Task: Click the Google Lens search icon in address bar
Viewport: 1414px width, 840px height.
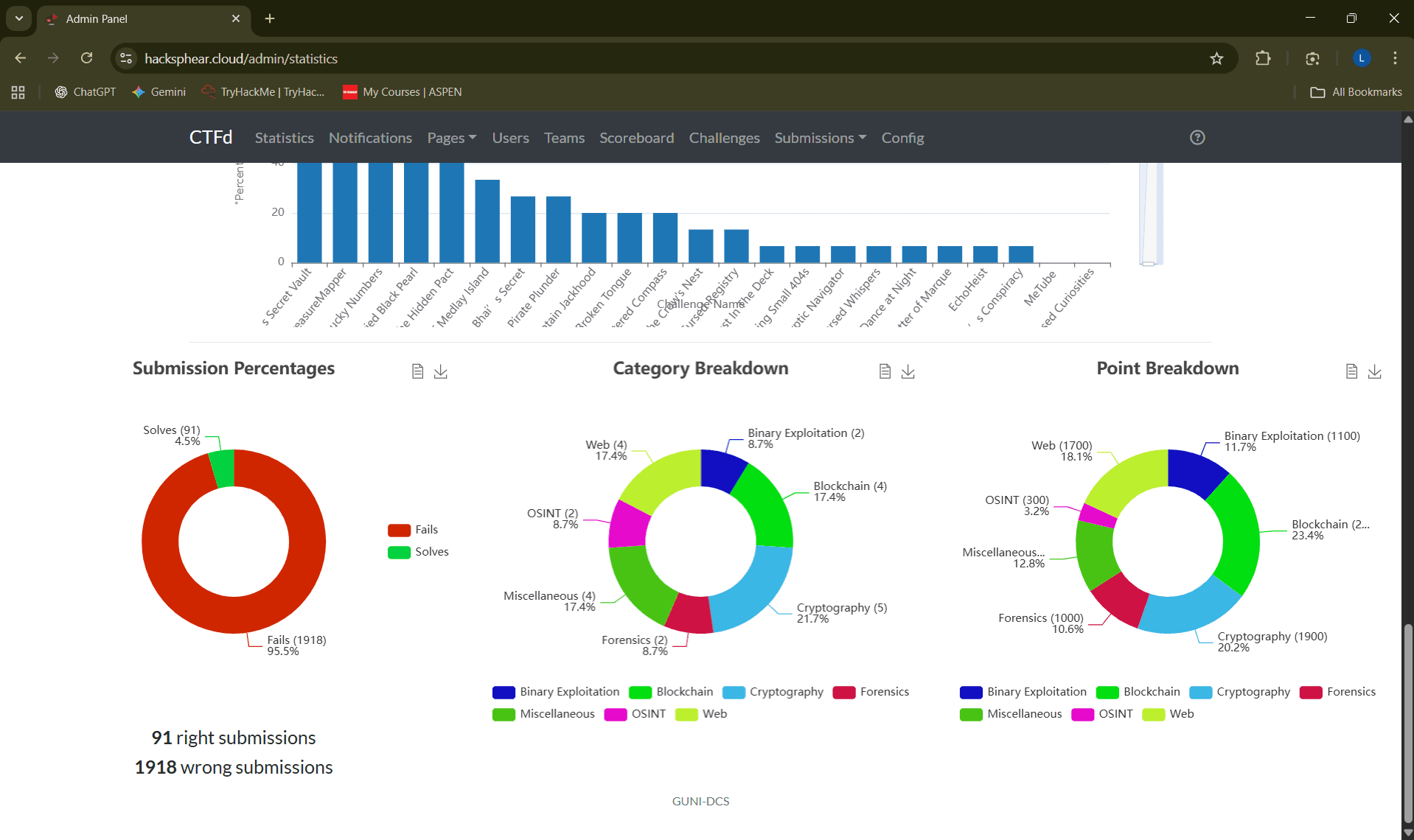Action: 1313,58
